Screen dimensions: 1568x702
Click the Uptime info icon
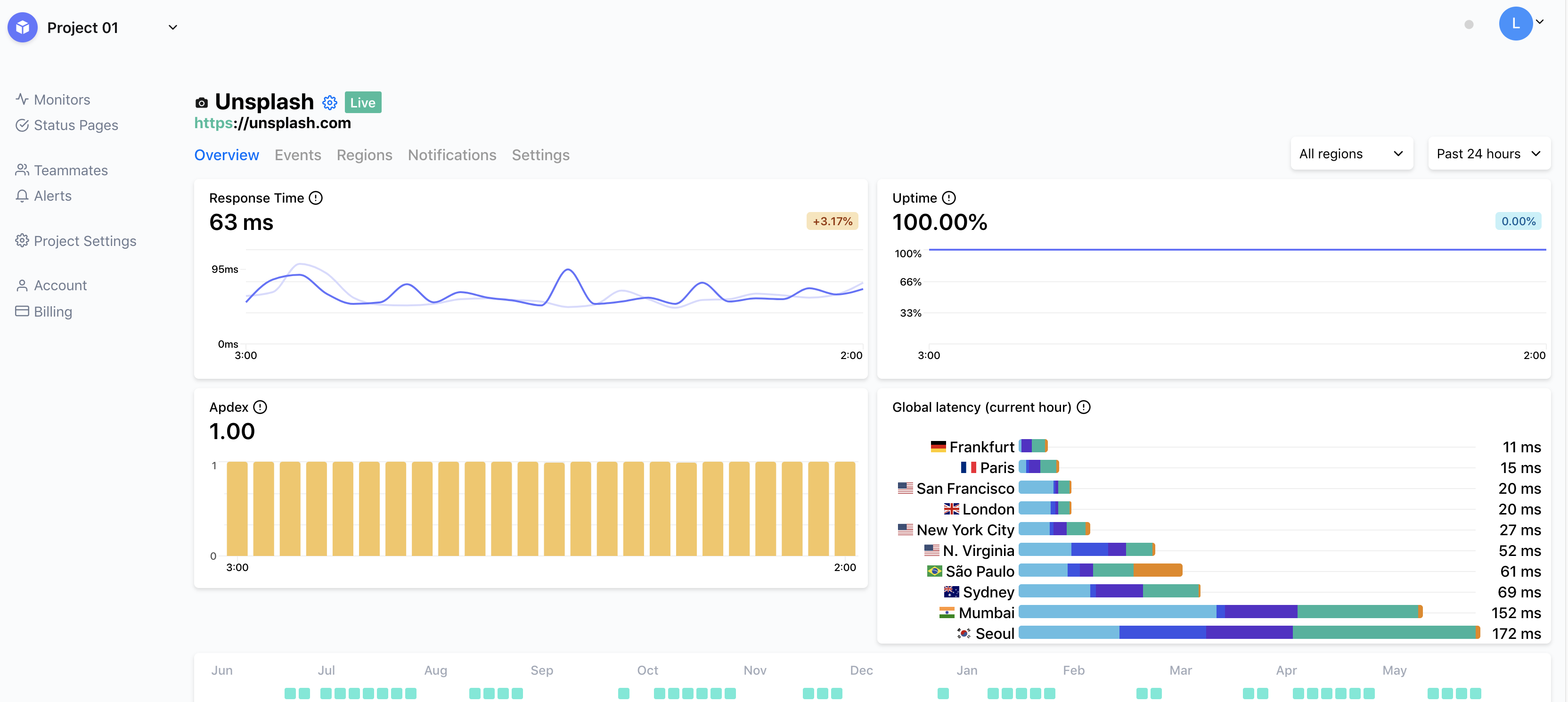[948, 198]
